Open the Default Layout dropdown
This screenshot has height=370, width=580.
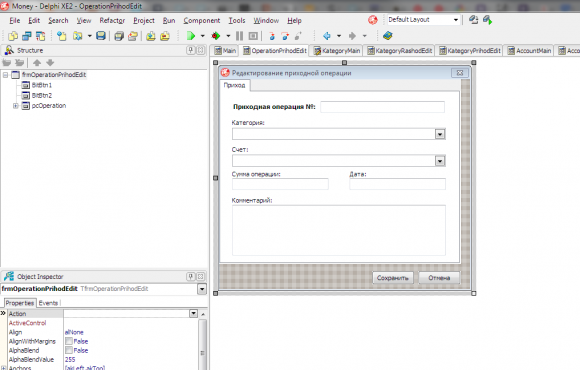coord(456,20)
